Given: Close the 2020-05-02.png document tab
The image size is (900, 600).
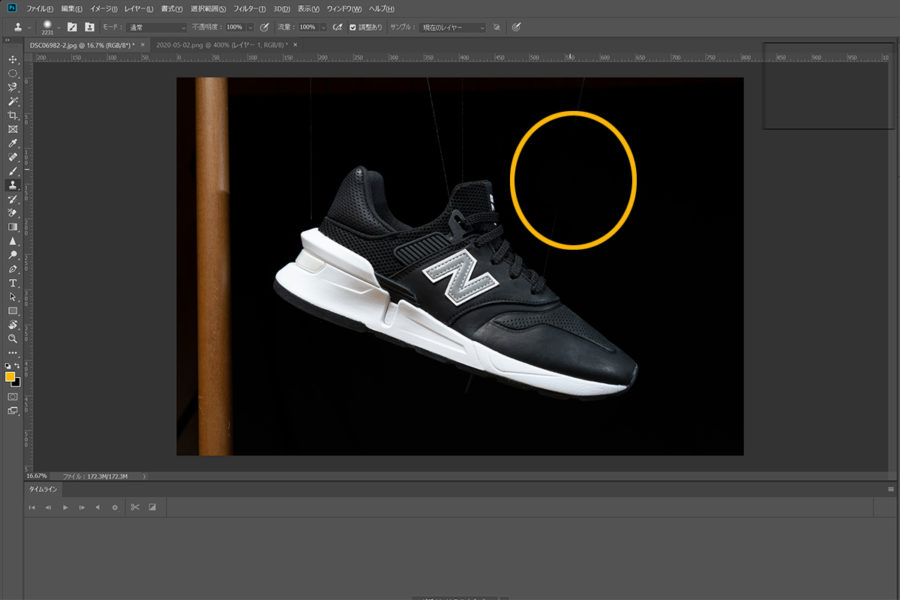Looking at the screenshot, I should pos(296,45).
